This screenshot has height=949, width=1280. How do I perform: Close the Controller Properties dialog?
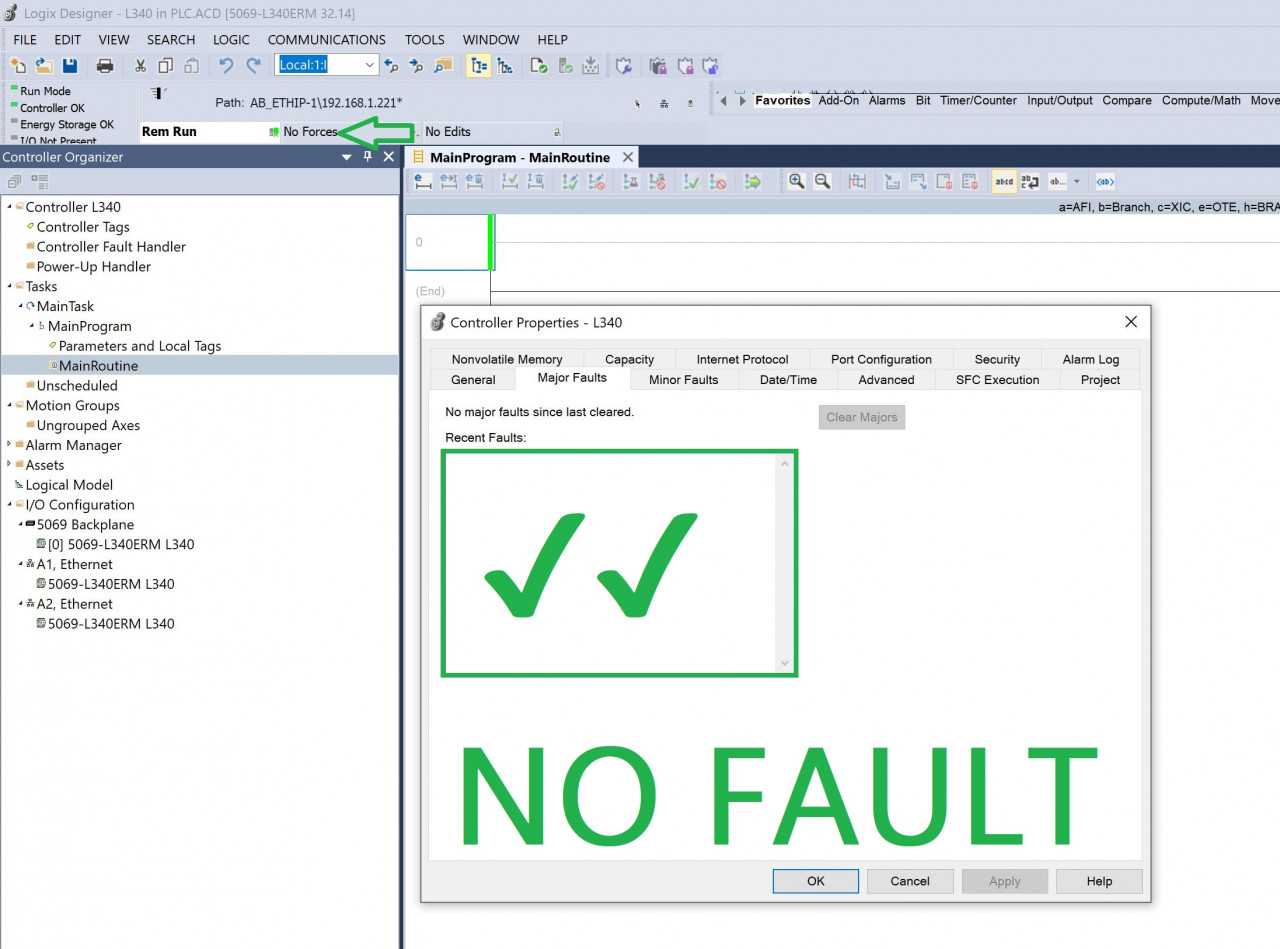coord(1131,322)
